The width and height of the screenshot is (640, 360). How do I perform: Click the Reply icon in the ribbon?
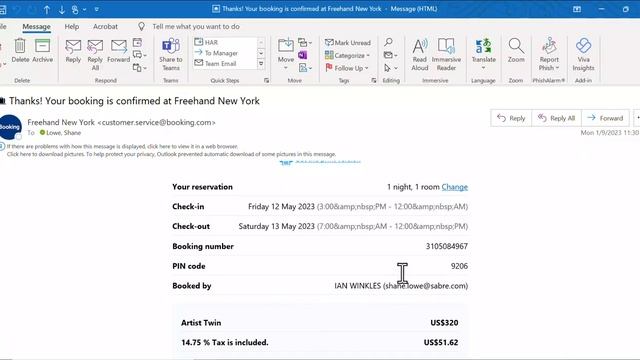coord(73,51)
